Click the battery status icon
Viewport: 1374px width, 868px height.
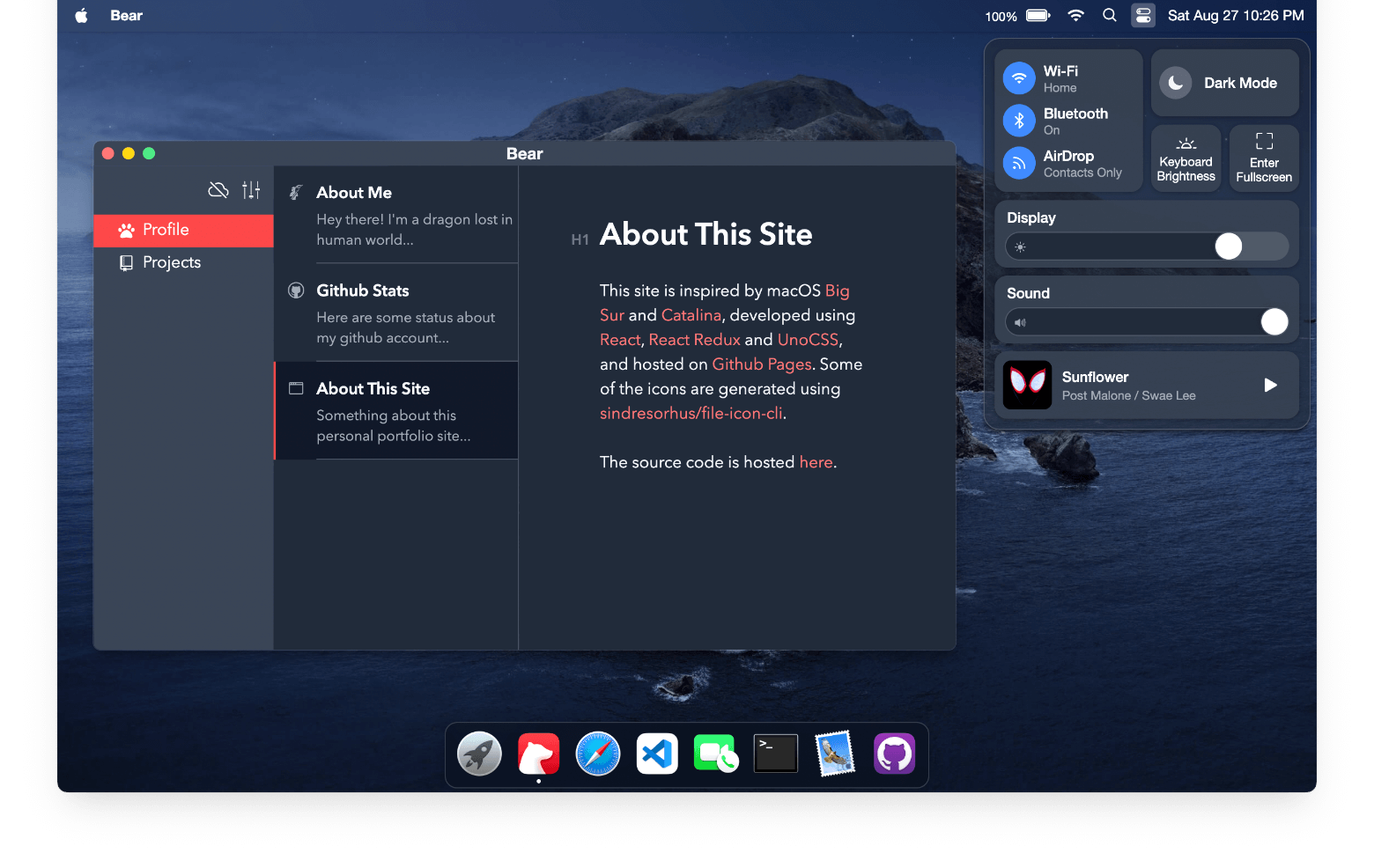click(1038, 16)
